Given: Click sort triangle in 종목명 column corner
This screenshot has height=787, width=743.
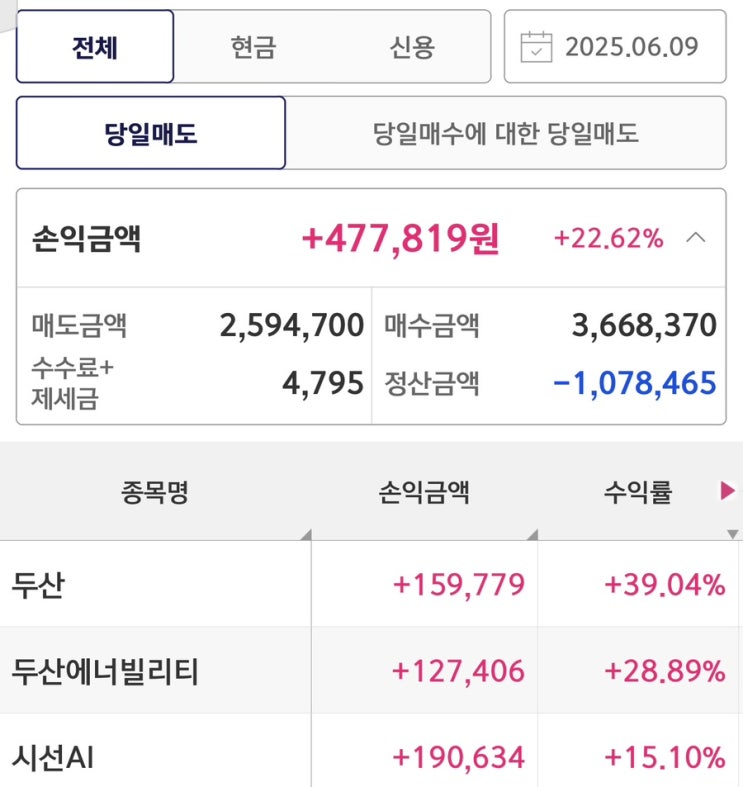Looking at the screenshot, I should (x=305, y=534).
